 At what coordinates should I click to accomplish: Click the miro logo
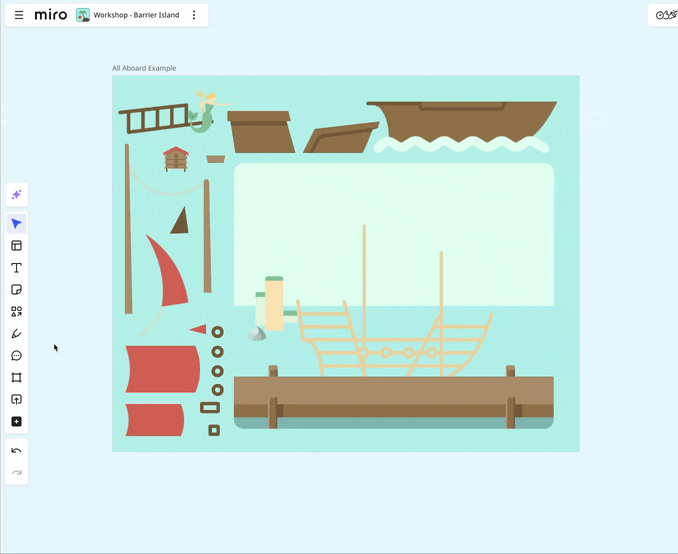[51, 15]
